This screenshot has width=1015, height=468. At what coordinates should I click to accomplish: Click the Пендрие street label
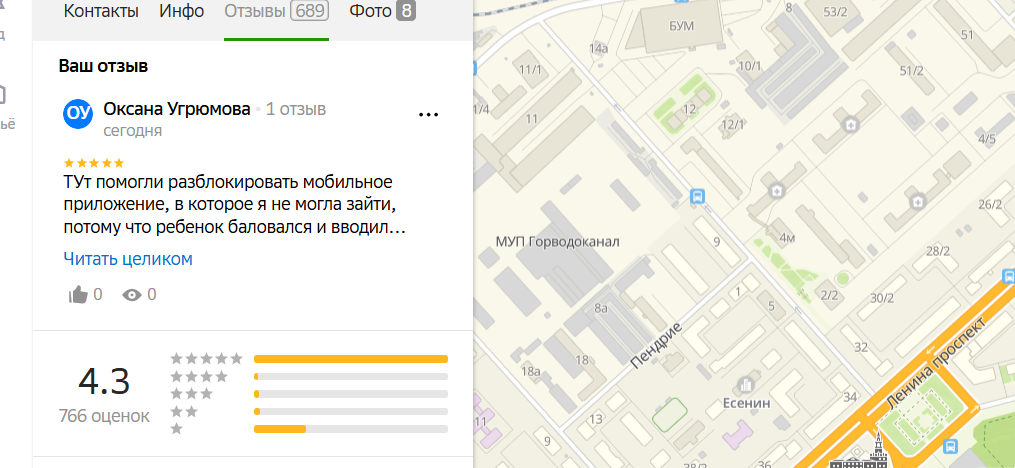(x=656, y=344)
